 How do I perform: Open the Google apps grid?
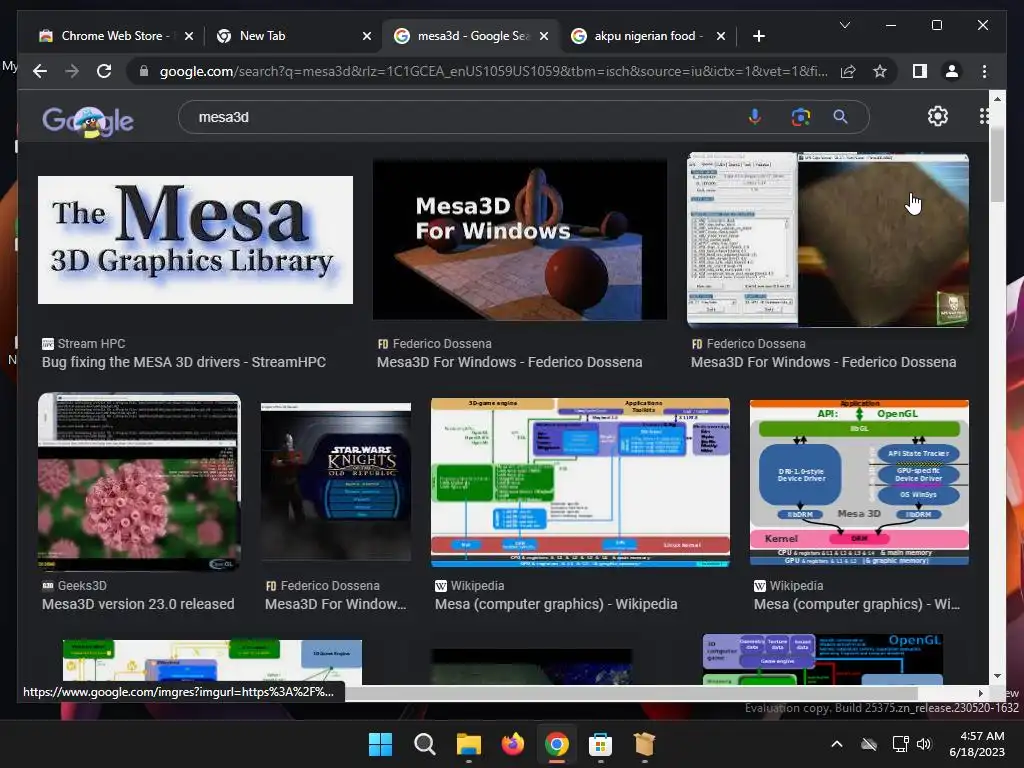pyautogui.click(x=984, y=116)
